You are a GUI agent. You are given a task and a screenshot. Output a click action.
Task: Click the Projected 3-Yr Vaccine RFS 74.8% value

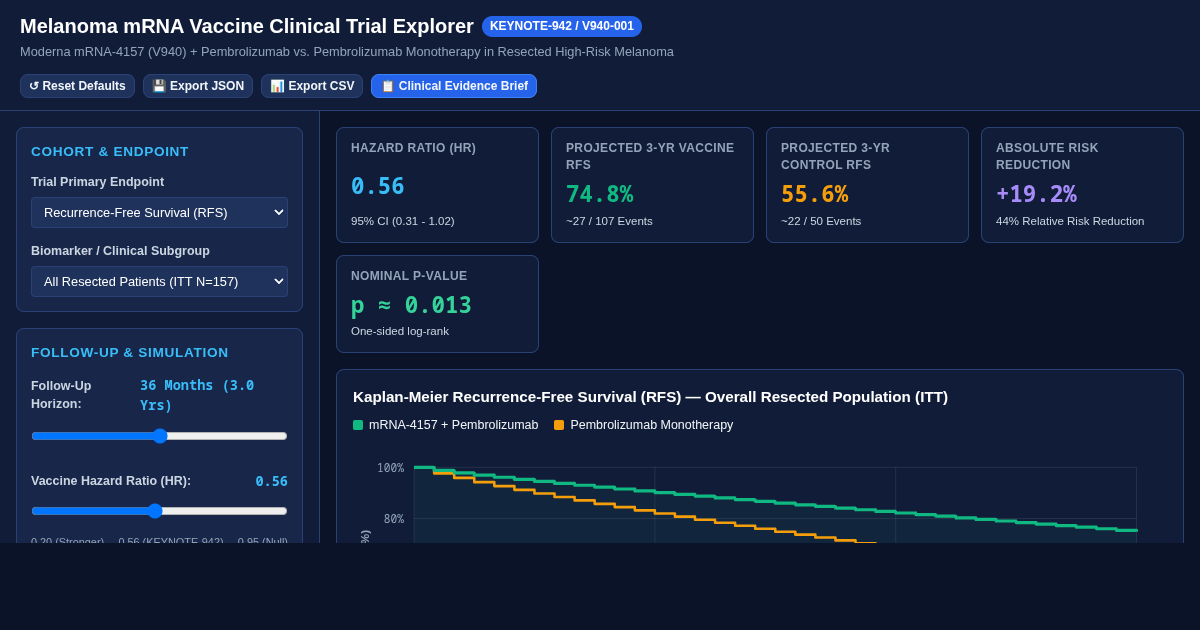600,194
